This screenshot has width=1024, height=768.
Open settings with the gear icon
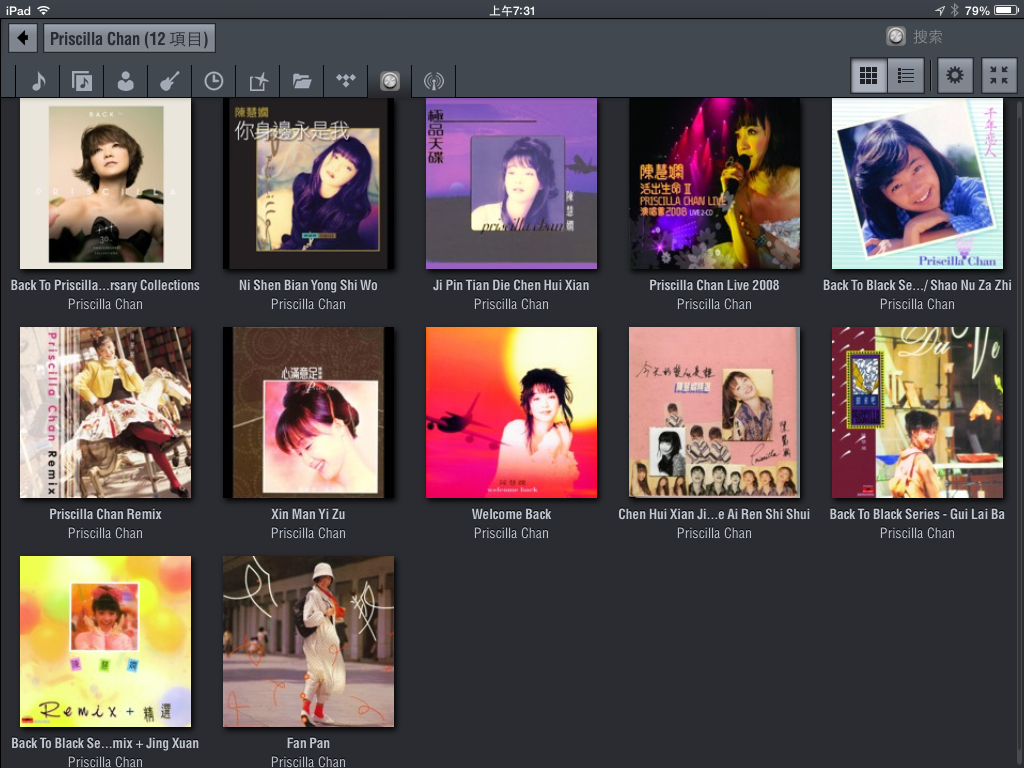955,76
